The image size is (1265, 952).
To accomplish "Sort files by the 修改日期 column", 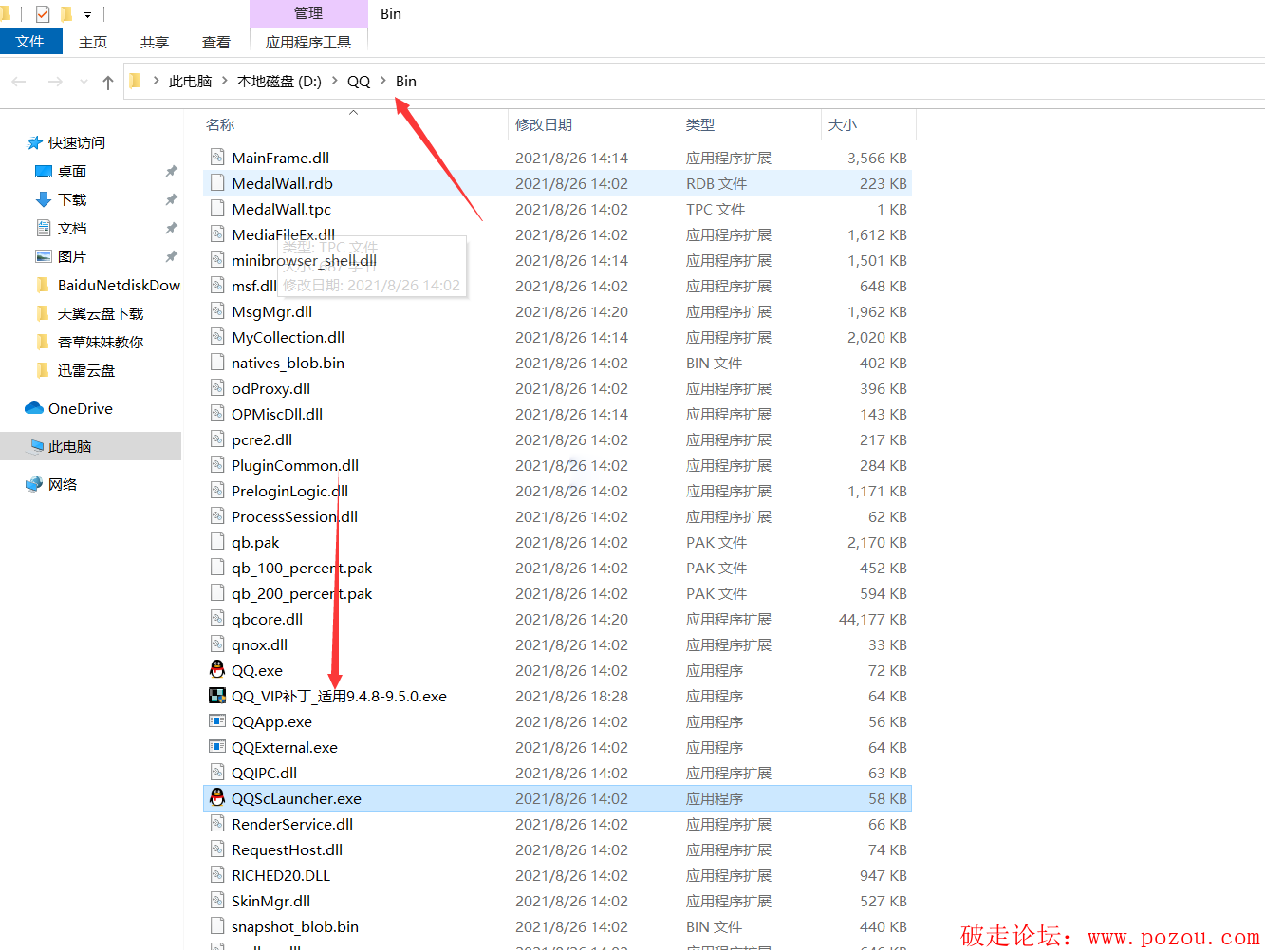I will [544, 125].
